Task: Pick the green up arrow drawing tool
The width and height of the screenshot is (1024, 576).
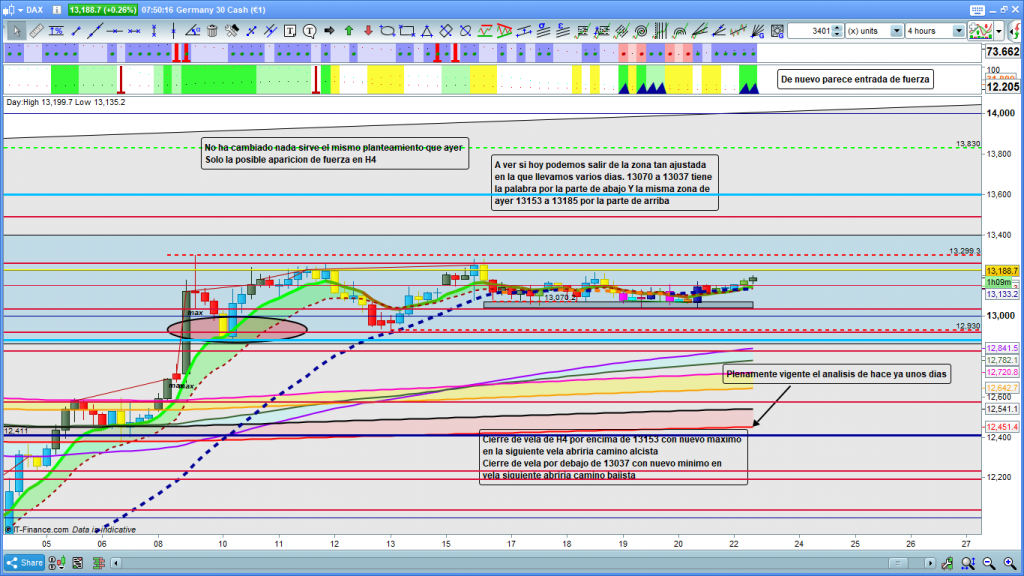Action: tap(349, 30)
